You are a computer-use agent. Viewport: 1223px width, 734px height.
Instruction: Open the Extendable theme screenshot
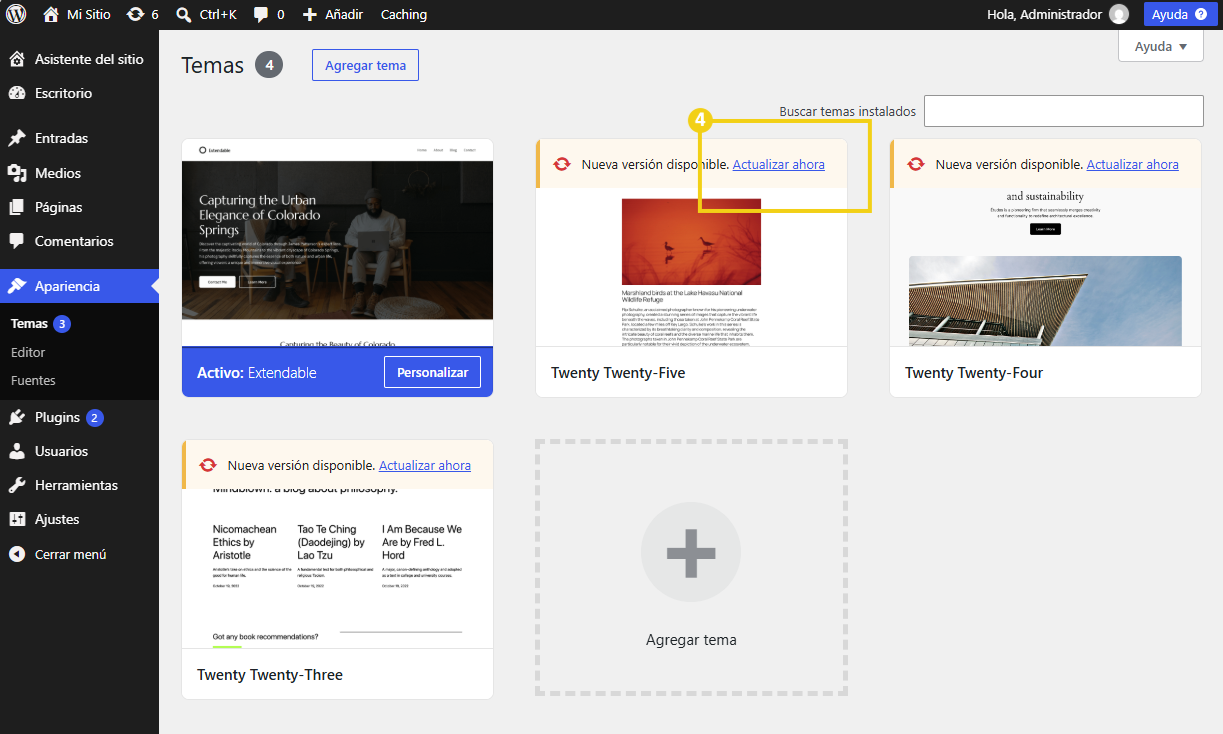tap(338, 243)
